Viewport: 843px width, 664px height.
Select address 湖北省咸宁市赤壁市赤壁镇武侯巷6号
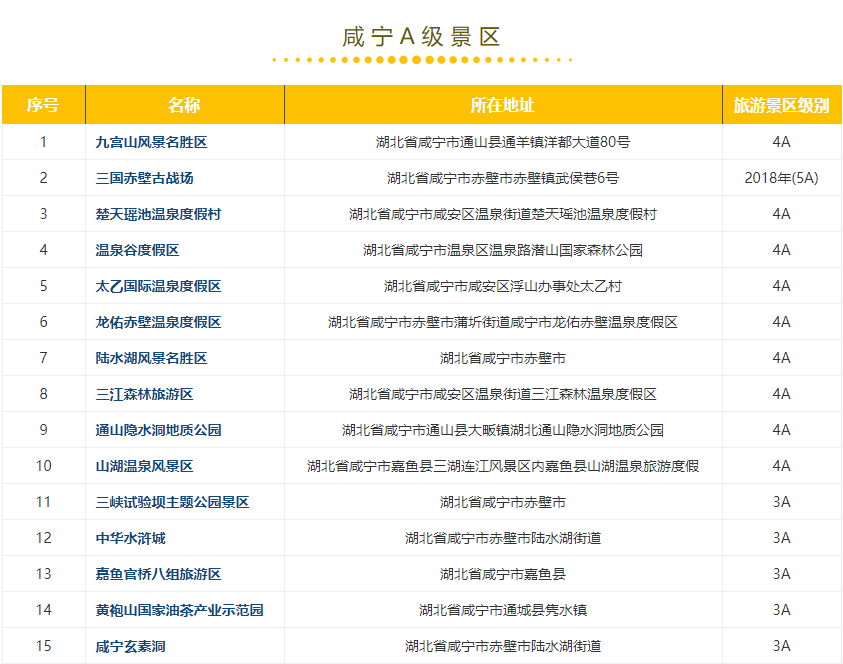point(503,178)
